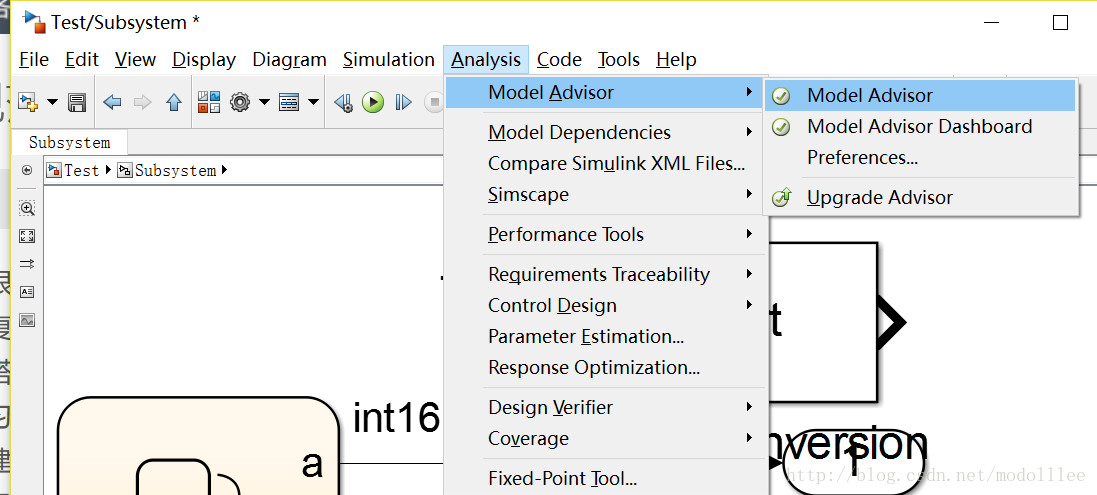
Task: Expand the Performance Tools submenu
Action: pyautogui.click(x=605, y=234)
